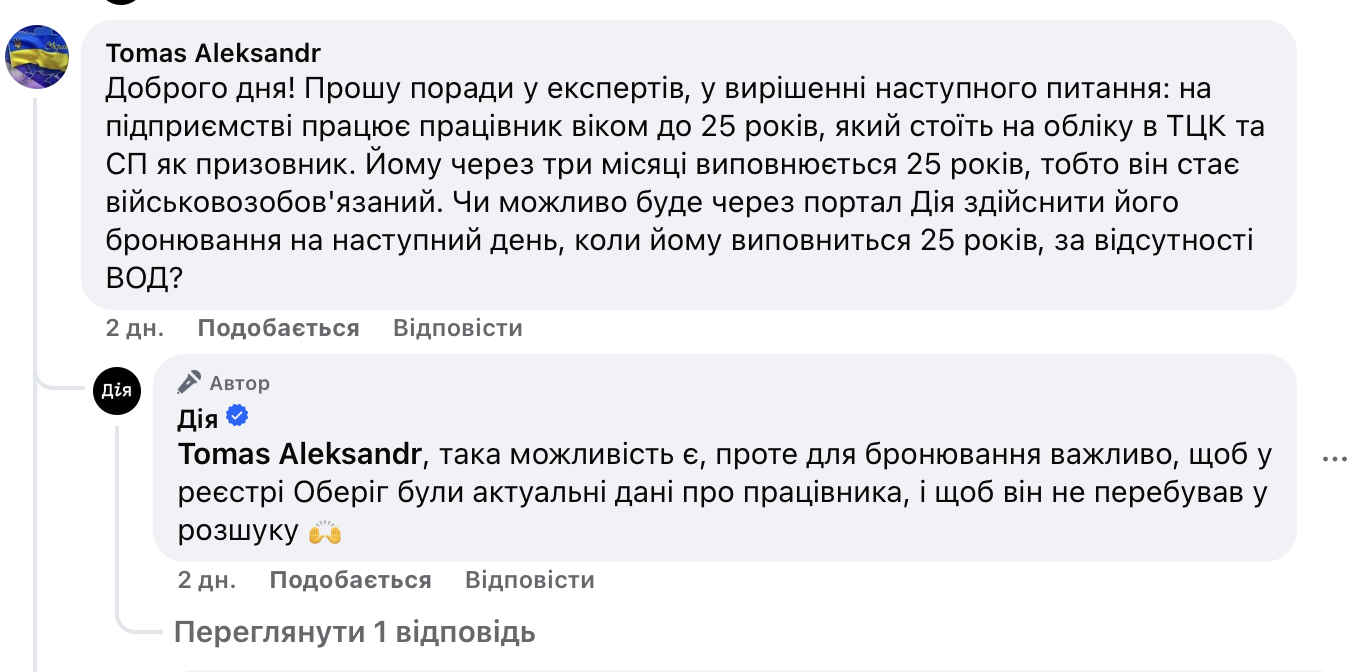Screen dimensions: 1362x672
Task: Reply to Tomas Aleksandr's comment via Відповісти
Action: tap(458, 328)
